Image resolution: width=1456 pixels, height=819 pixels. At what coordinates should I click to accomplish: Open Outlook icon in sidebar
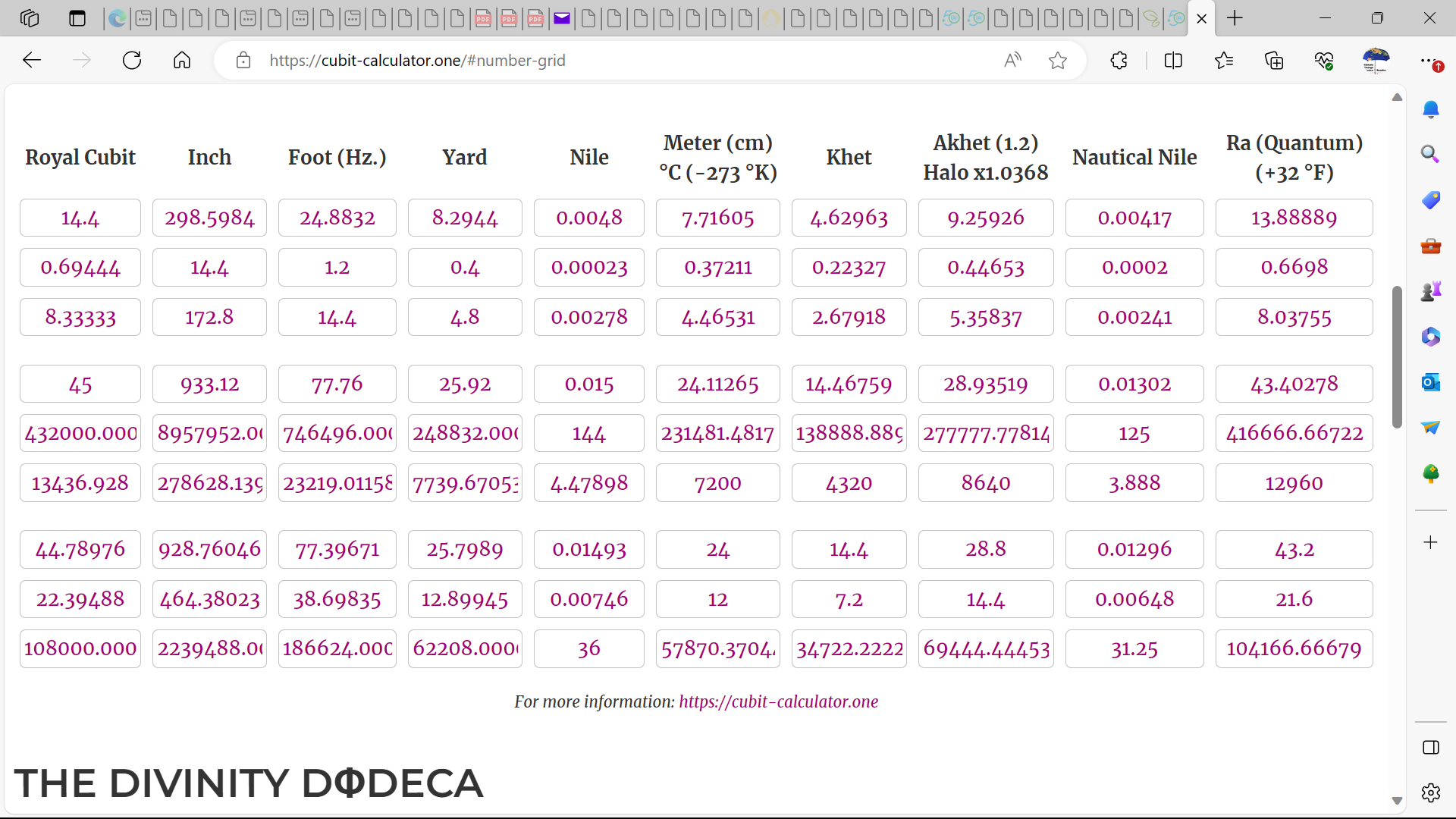click(1430, 382)
